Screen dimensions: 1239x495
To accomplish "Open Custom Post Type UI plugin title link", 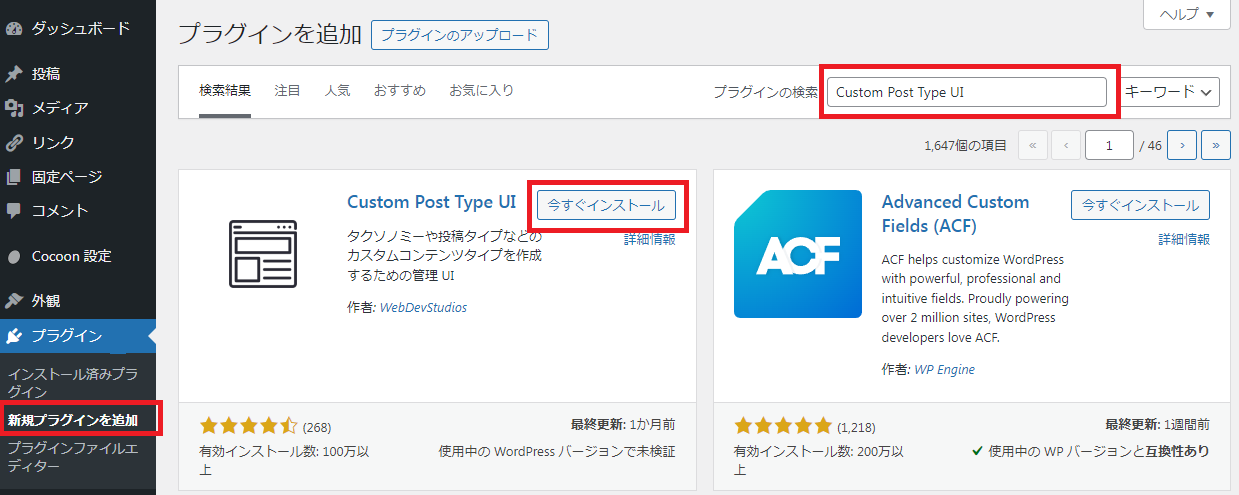I will click(432, 201).
